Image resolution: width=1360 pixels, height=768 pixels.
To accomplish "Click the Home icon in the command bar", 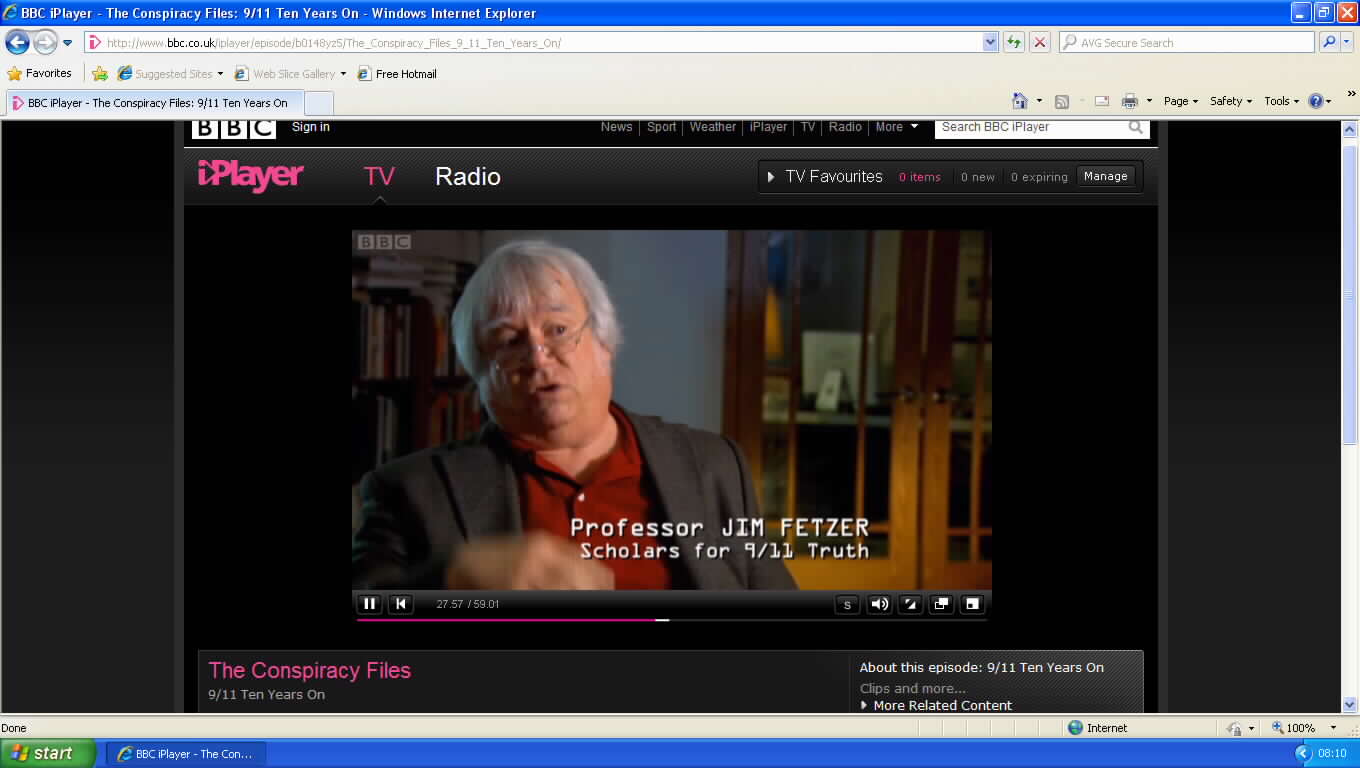I will (1020, 101).
